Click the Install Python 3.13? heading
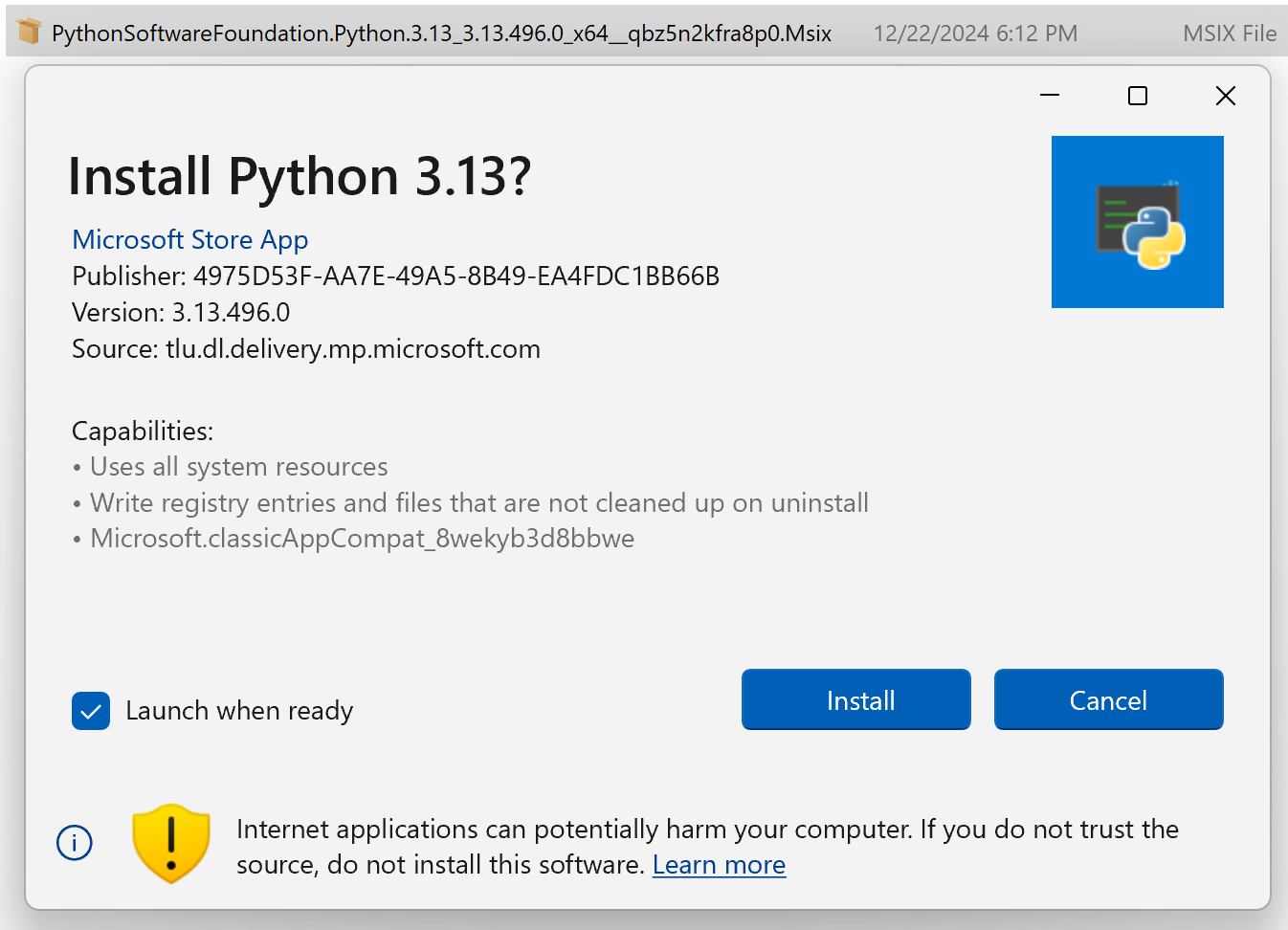This screenshot has height=930, width=1288. click(300, 177)
